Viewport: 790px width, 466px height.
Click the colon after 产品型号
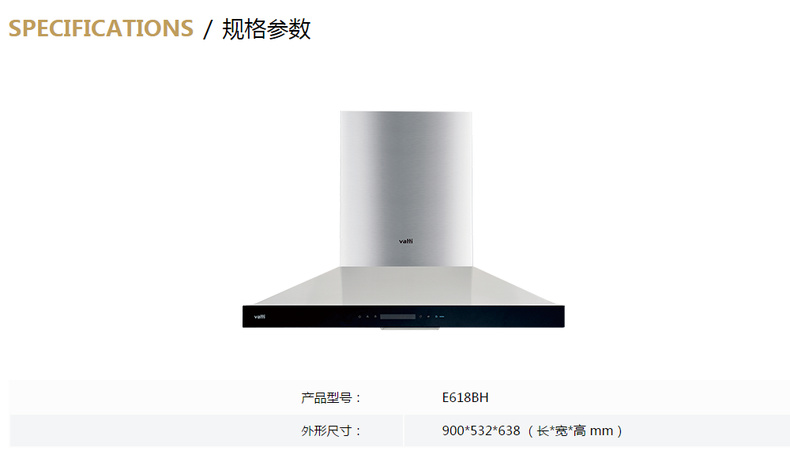358,398
